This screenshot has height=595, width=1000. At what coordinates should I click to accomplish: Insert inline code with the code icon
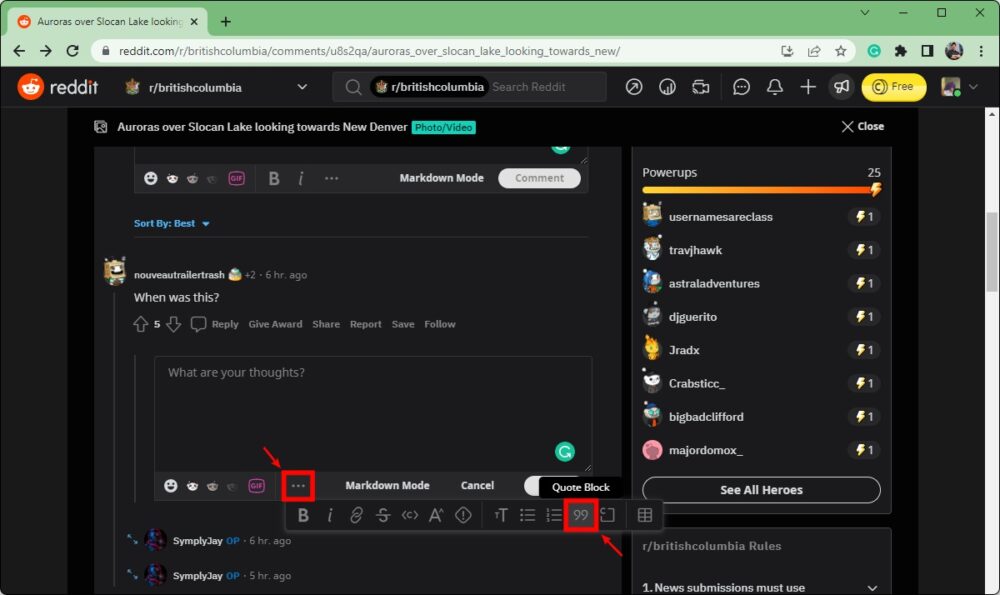(x=409, y=515)
